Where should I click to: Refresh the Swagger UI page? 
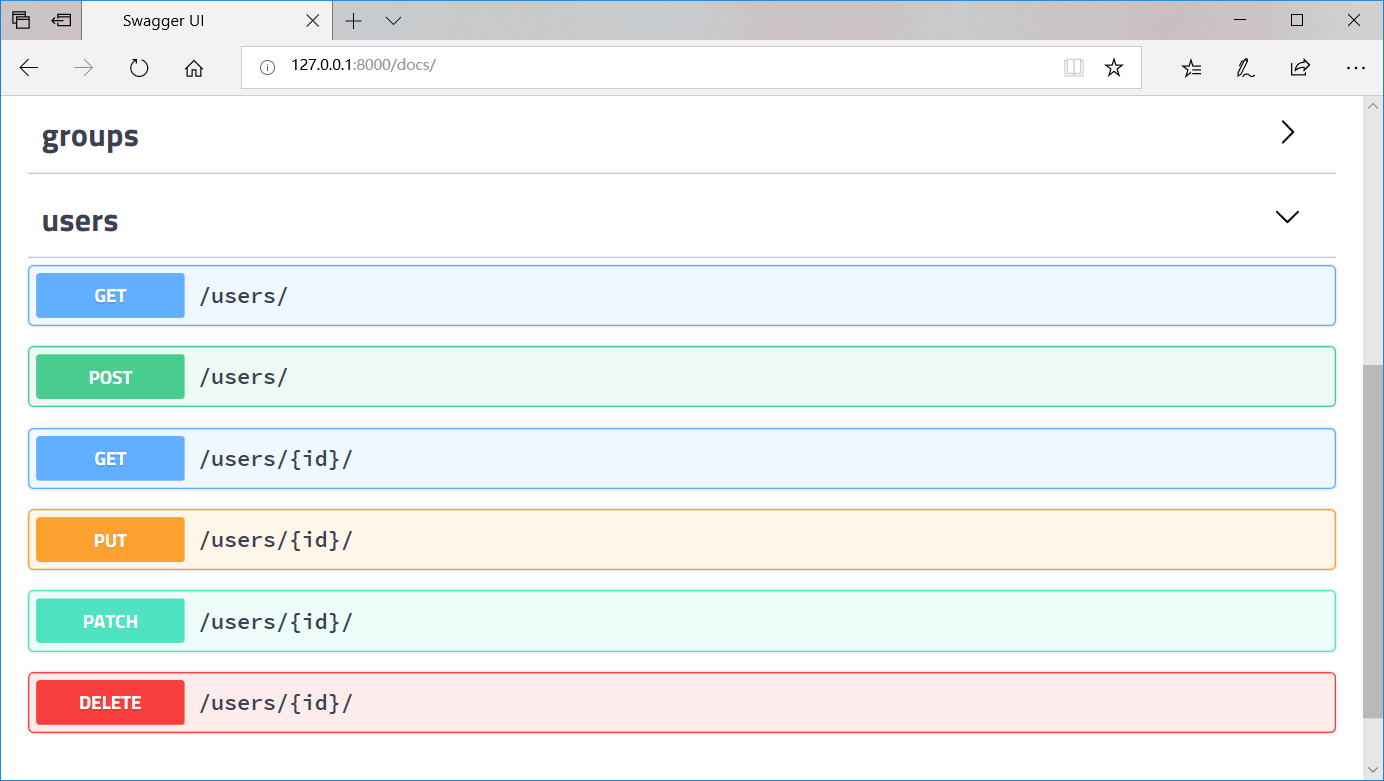[139, 68]
